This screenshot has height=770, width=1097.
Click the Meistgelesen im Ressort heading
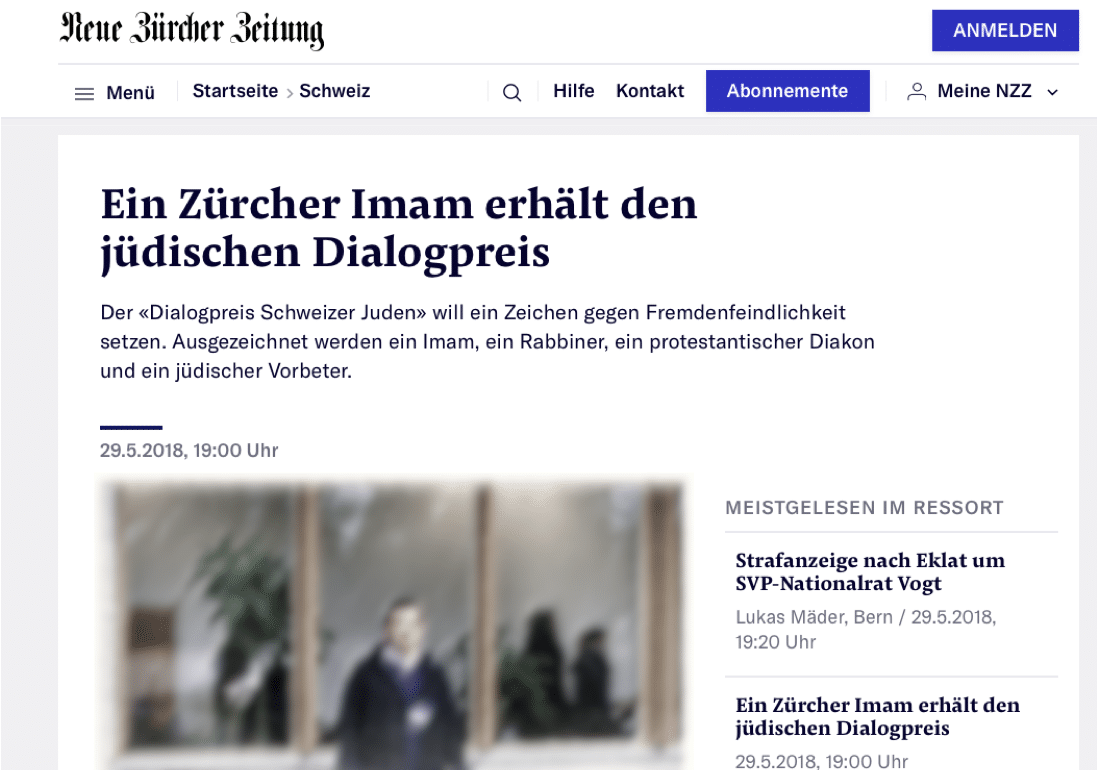point(864,508)
